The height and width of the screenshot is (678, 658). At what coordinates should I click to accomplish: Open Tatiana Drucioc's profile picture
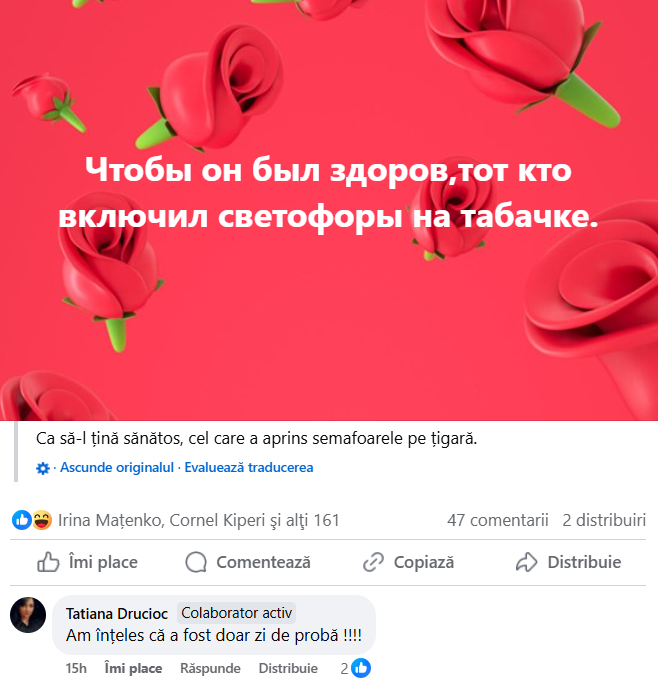click(28, 615)
